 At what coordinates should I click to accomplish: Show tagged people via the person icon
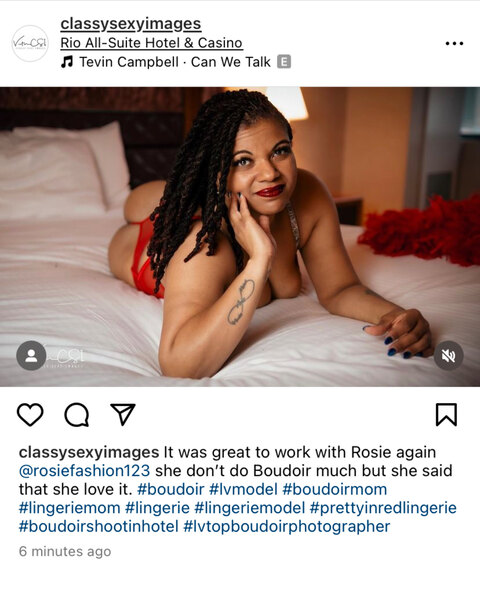coord(31,355)
